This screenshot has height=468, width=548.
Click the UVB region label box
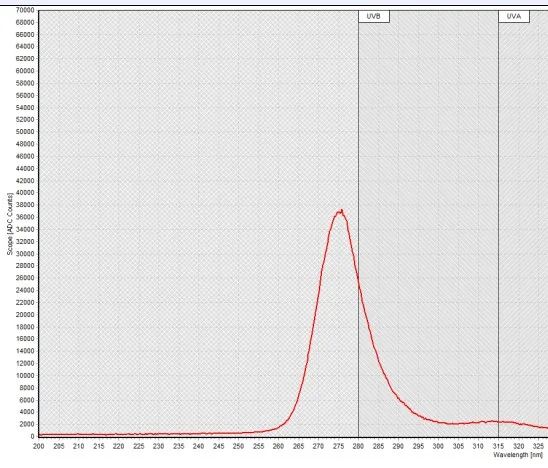[x=374, y=16]
